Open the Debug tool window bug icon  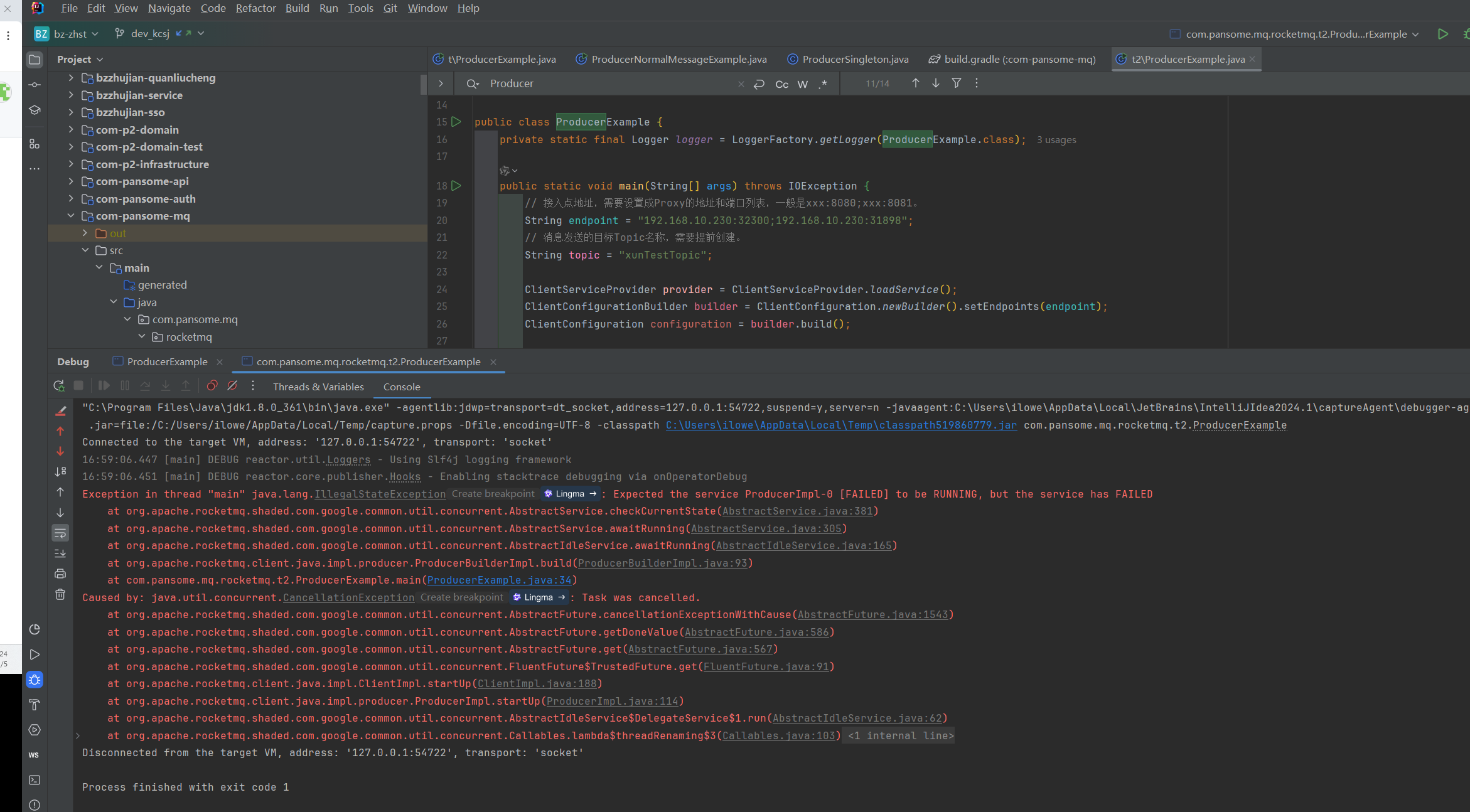tap(35, 680)
